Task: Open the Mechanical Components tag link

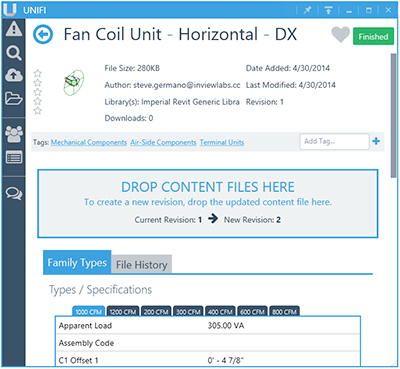Action: coord(89,142)
